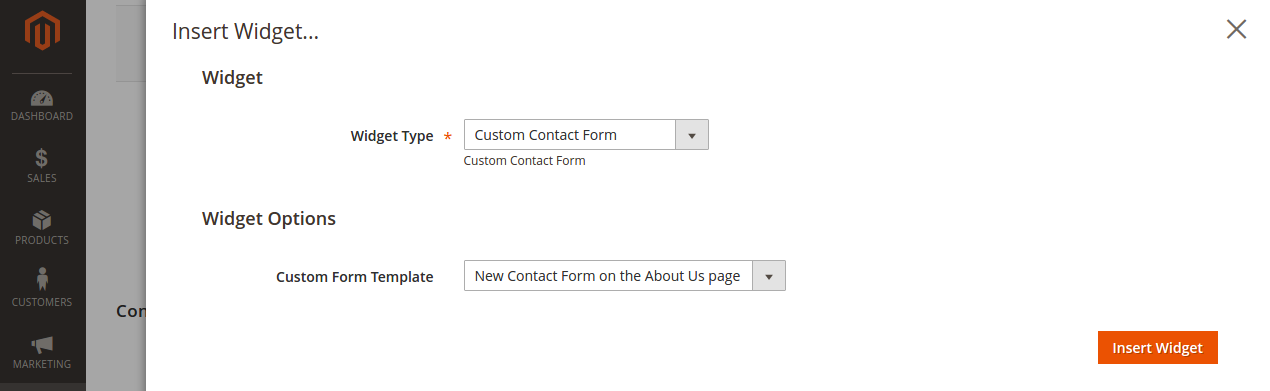Image resolution: width=1270 pixels, height=391 pixels.
Task: Open the Widget Type select box
Action: (x=586, y=135)
